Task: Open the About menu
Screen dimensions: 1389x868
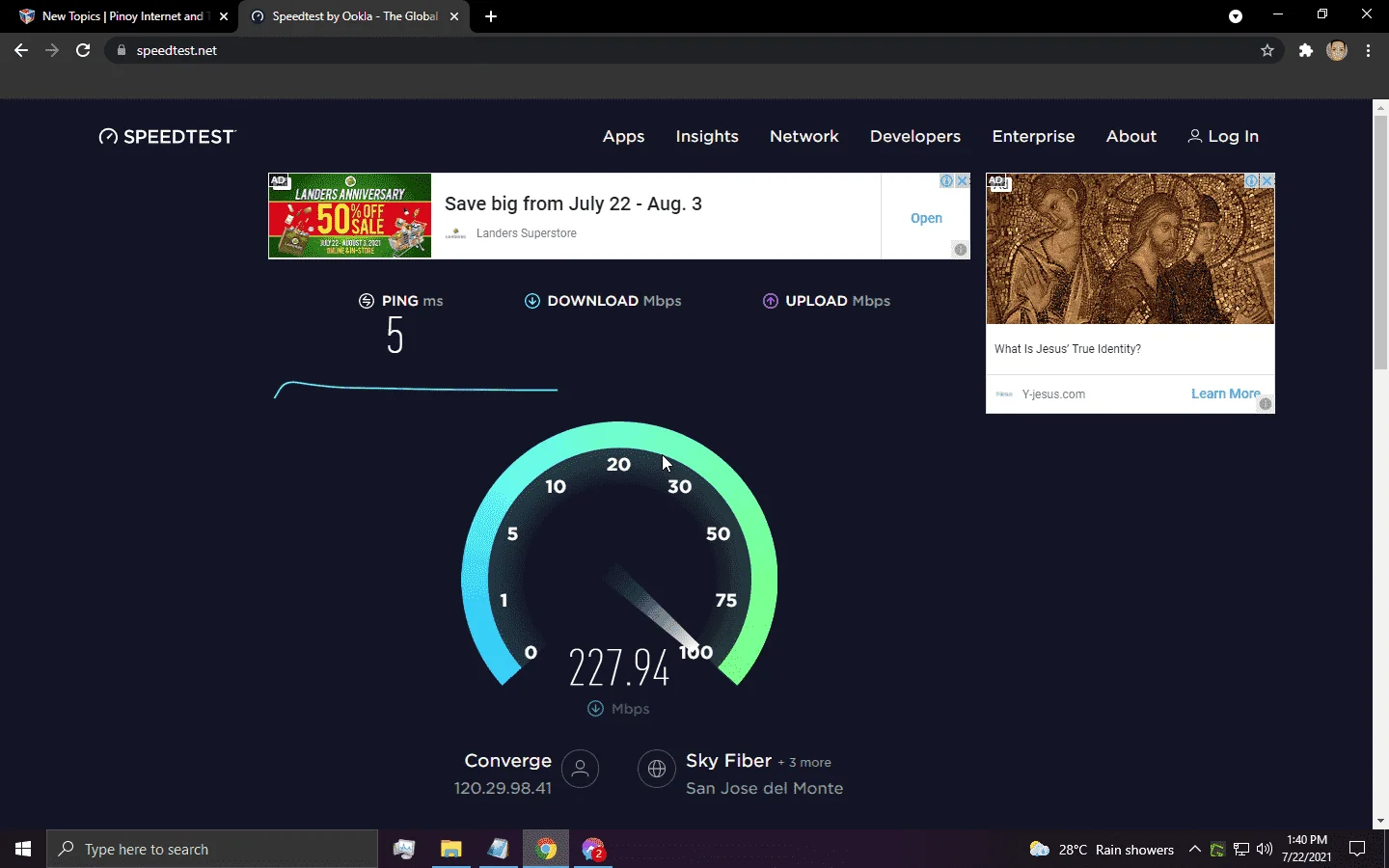Action: click(1131, 136)
